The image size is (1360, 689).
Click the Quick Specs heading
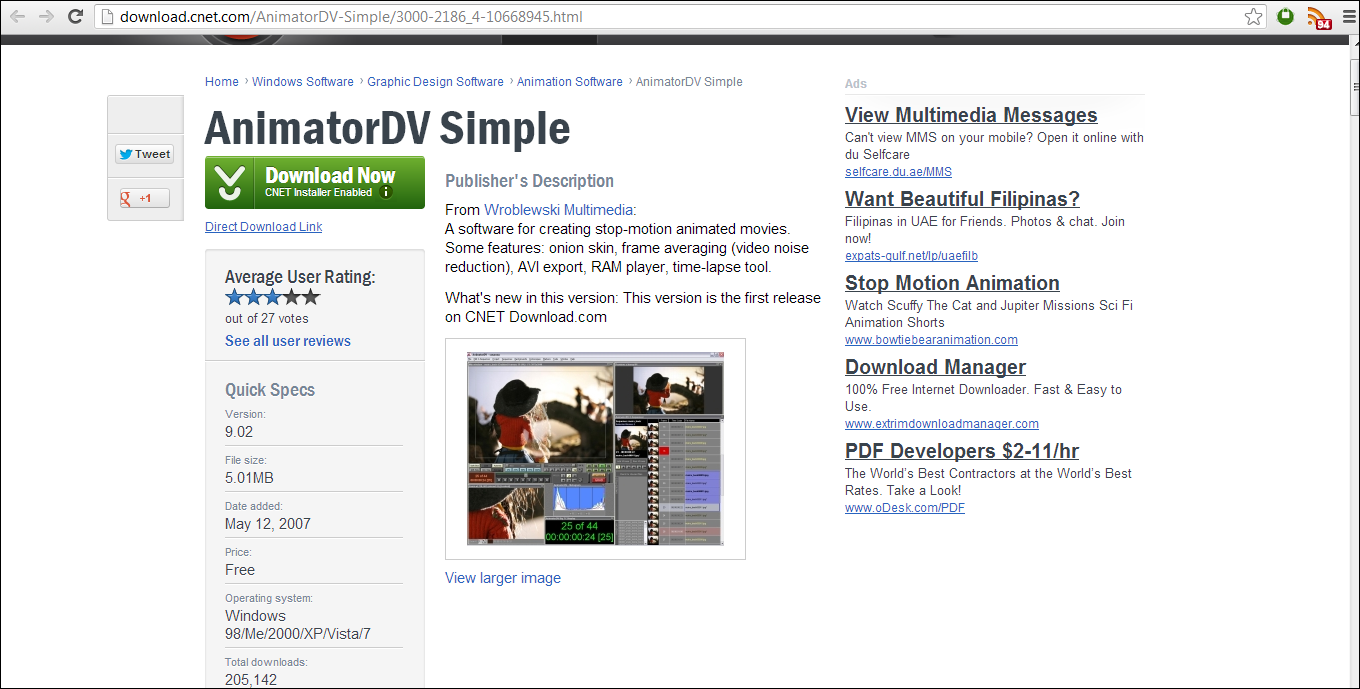[270, 390]
